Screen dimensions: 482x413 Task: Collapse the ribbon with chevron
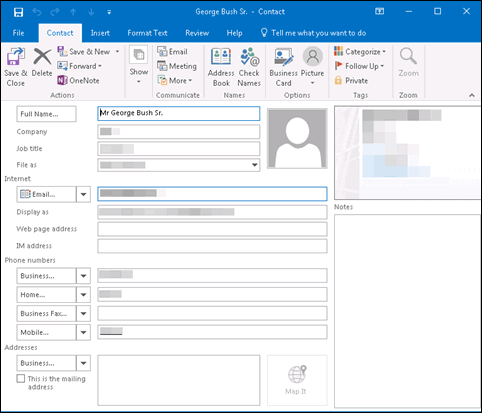[472, 95]
